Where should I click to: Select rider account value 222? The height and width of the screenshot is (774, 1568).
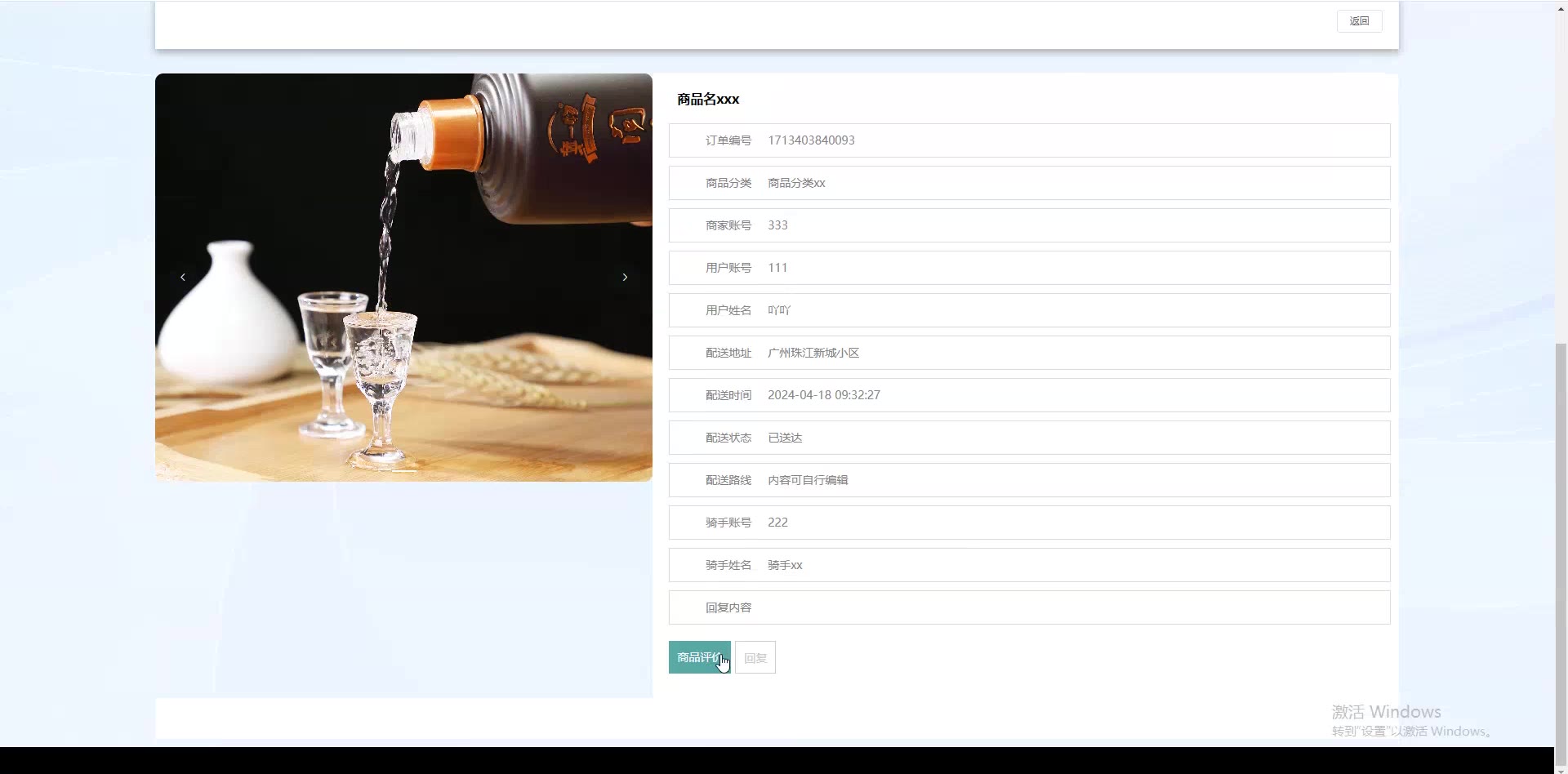(x=777, y=523)
